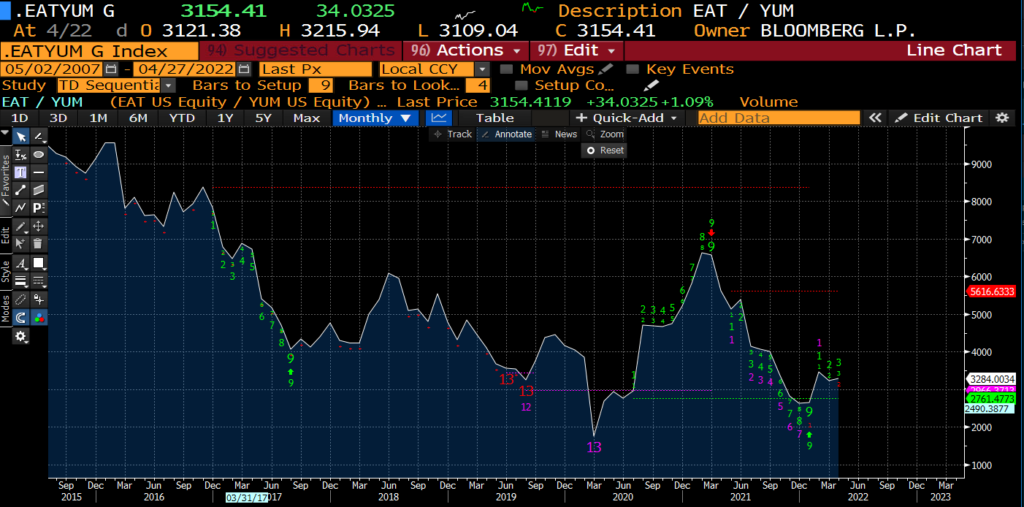Edit the end date field 04/27/2022

(x=185, y=69)
